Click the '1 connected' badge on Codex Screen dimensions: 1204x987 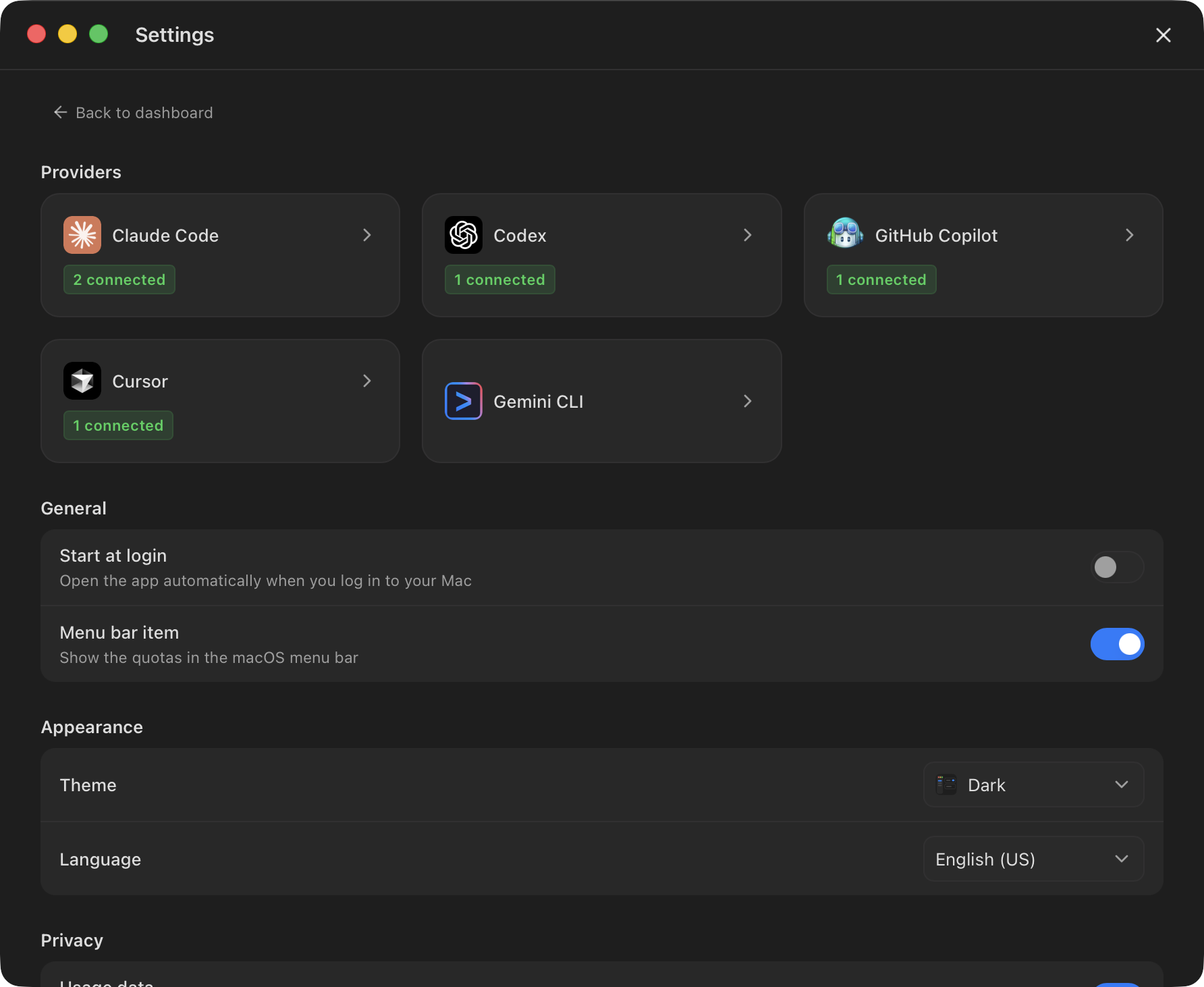pyautogui.click(x=500, y=279)
